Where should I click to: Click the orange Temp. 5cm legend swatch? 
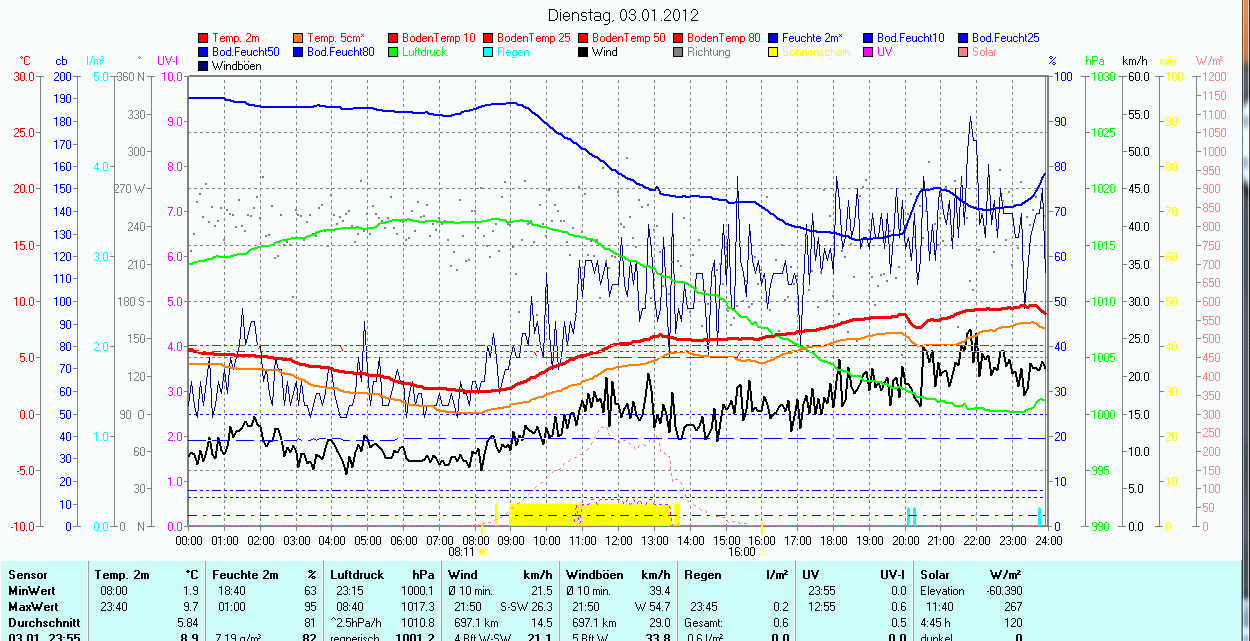[299, 38]
